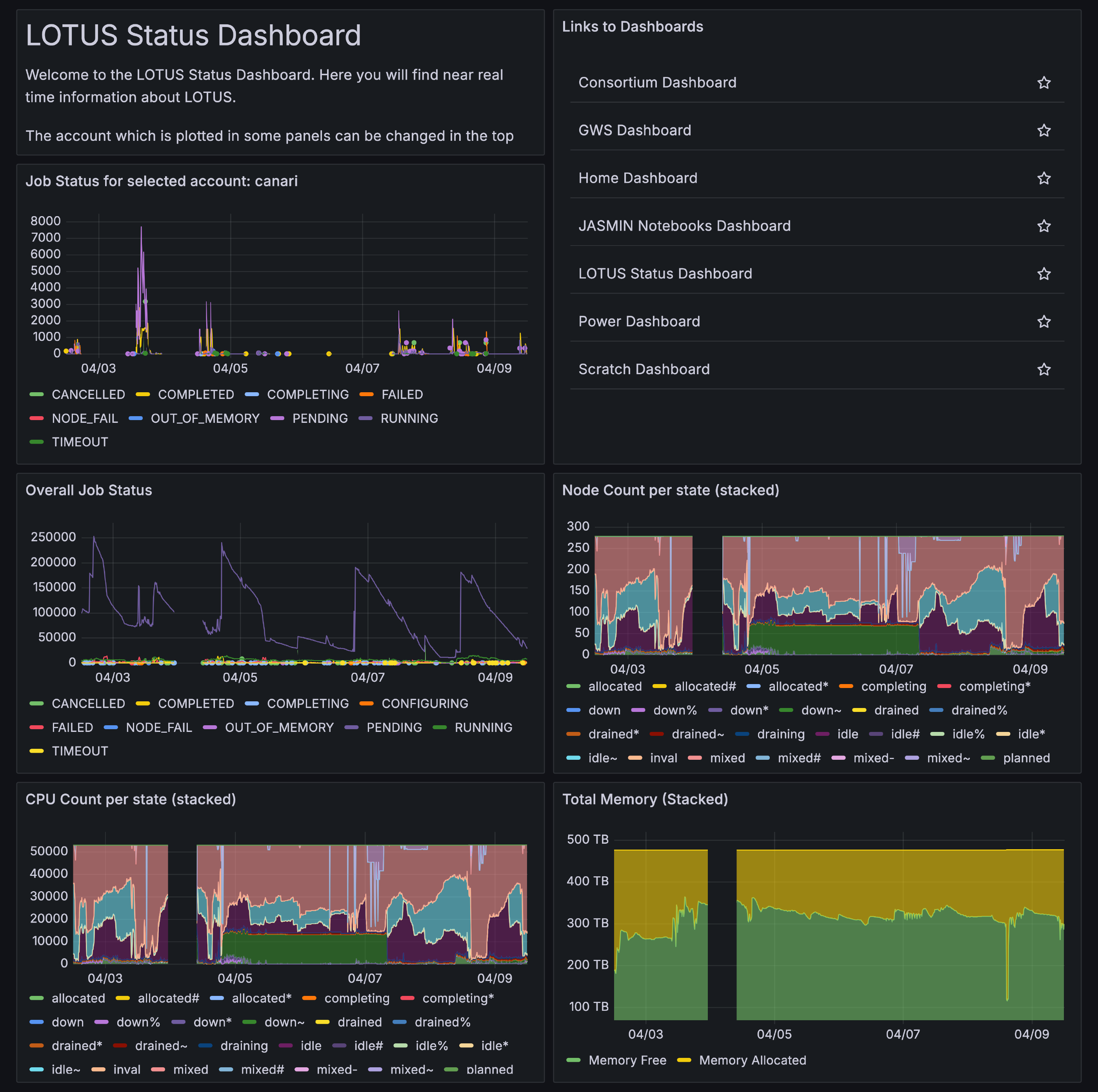Open the Consortium Dashboard link
1098x1092 pixels.
[657, 83]
